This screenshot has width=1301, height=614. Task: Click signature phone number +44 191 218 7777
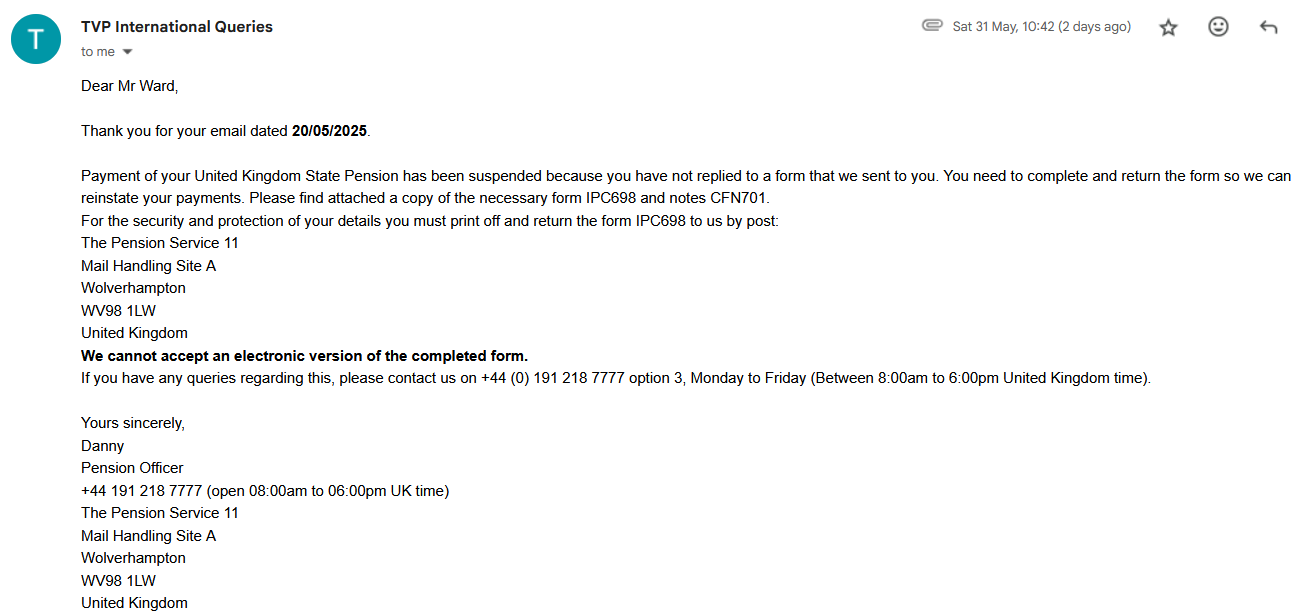(x=143, y=491)
